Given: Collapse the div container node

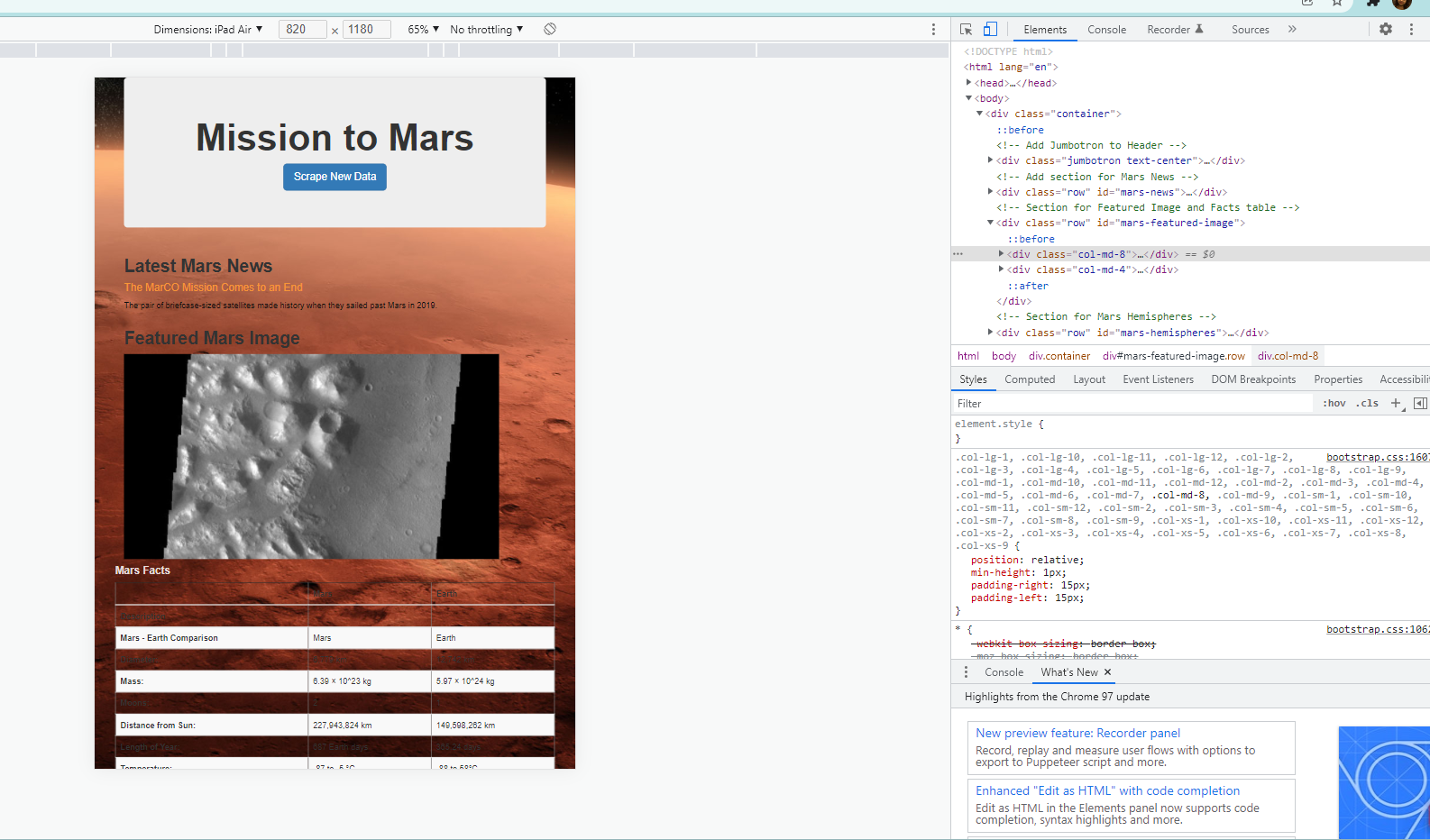Looking at the screenshot, I should pos(980,114).
